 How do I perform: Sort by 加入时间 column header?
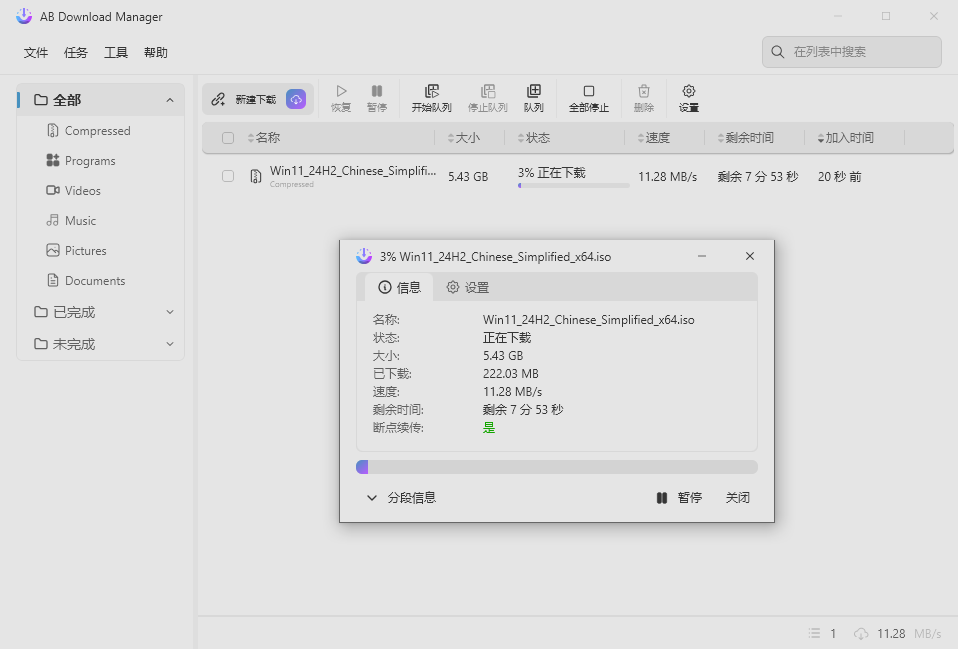846,138
